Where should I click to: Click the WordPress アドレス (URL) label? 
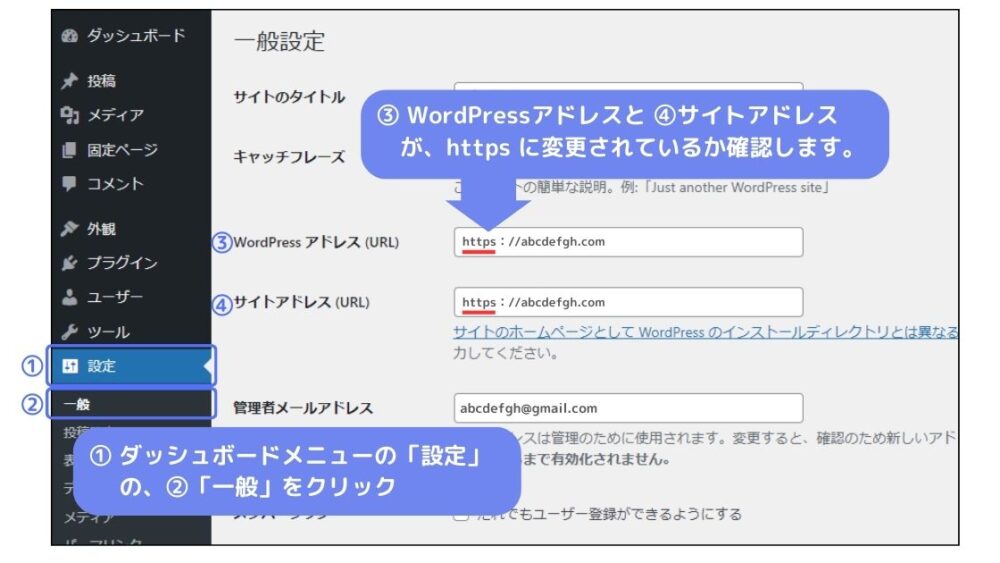(x=316, y=242)
